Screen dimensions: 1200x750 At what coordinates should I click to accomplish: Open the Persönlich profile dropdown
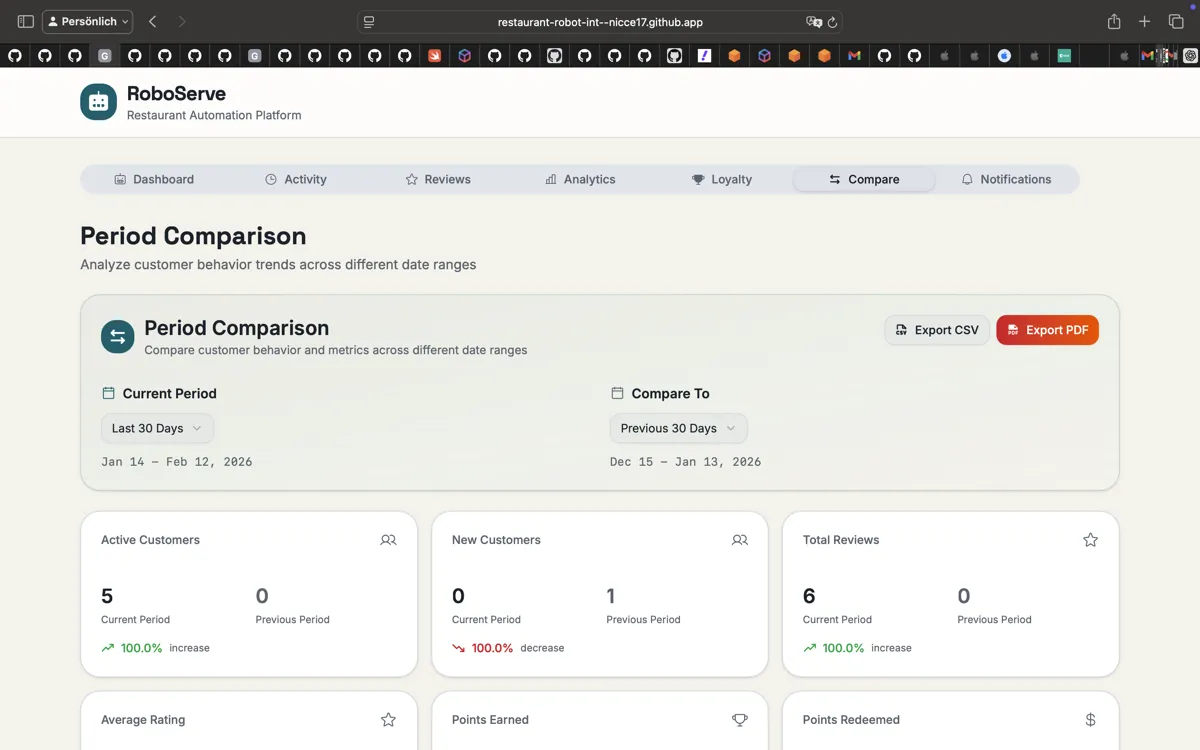(x=88, y=21)
